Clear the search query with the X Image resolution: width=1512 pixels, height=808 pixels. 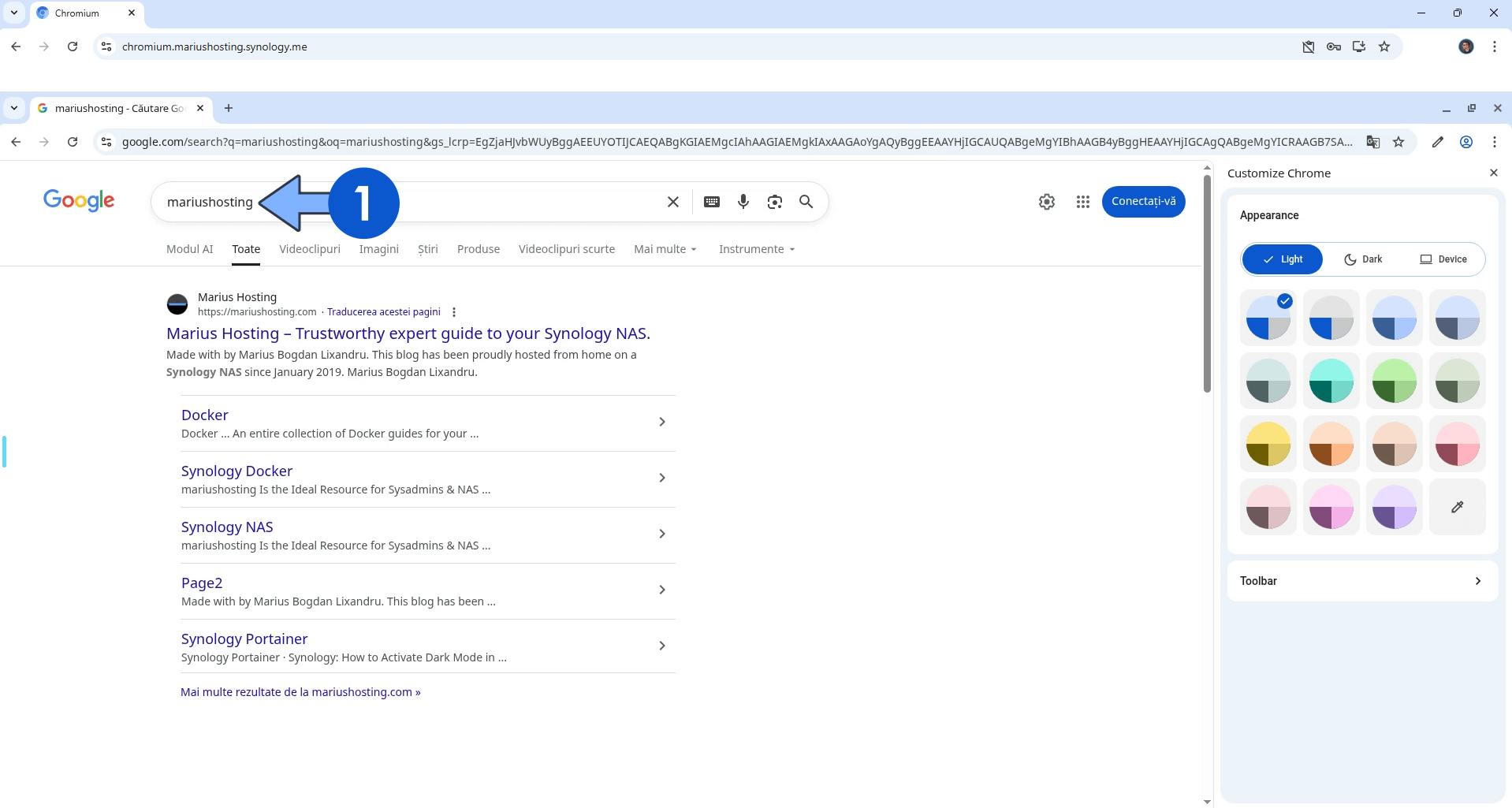coord(672,202)
